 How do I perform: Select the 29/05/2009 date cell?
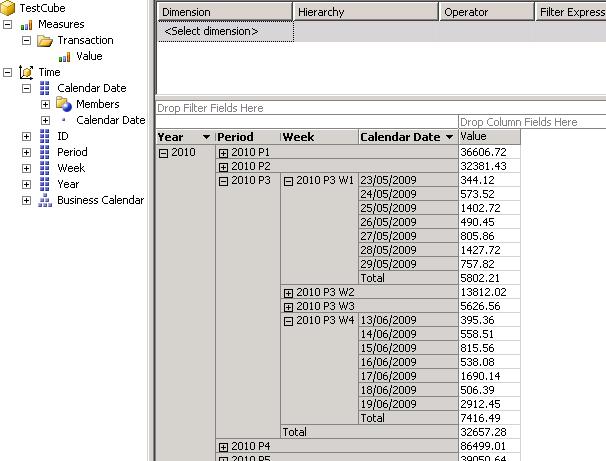408,264
